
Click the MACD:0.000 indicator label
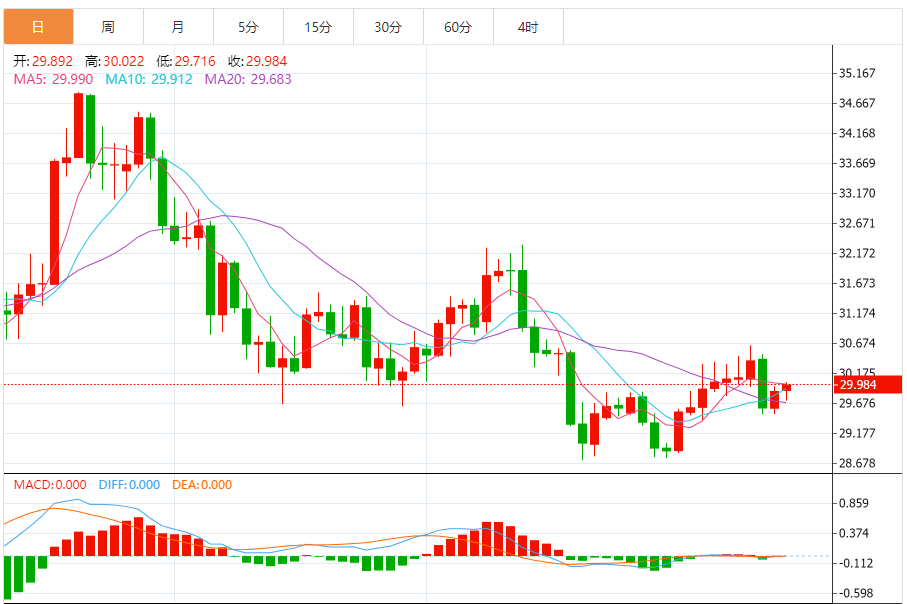[x=50, y=485]
